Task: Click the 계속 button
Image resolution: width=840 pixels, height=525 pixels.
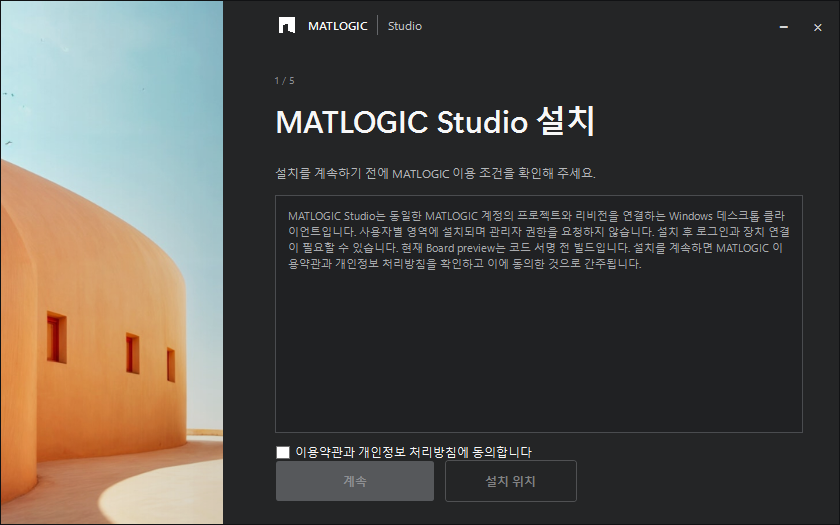Action: (355, 481)
